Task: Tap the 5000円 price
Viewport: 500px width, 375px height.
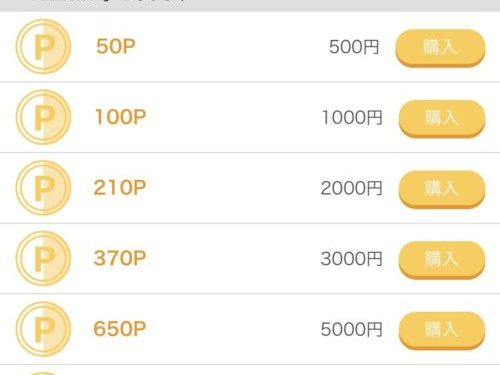Action: coord(351,330)
